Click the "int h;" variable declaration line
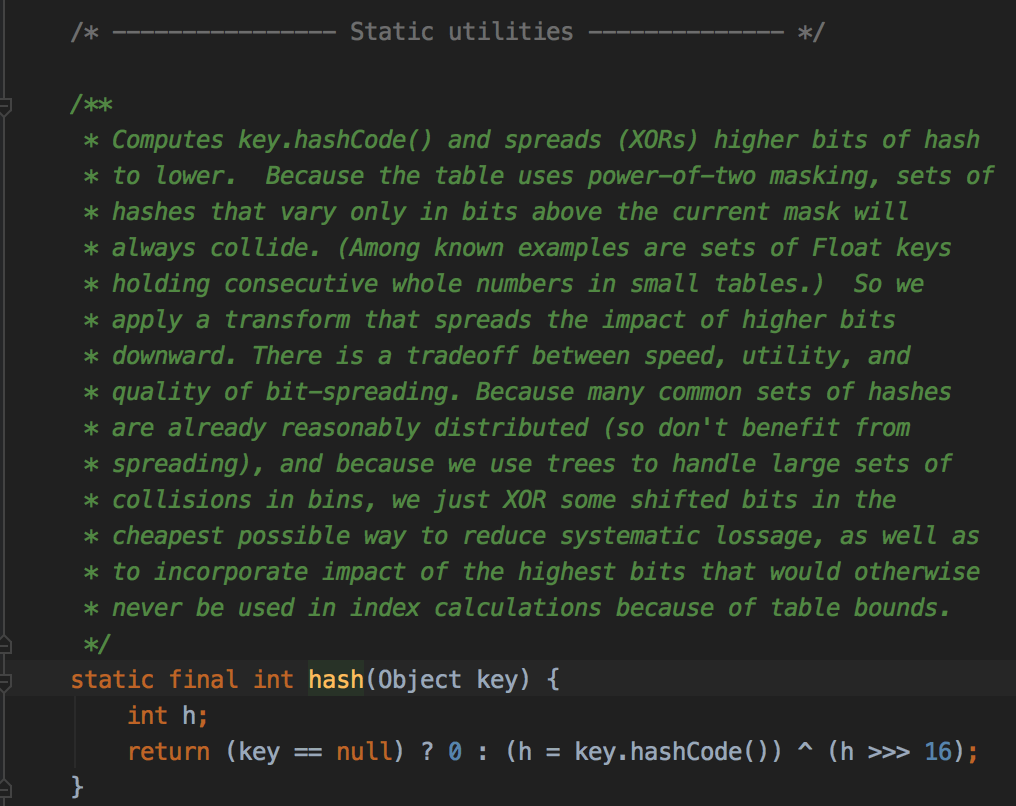1016x806 pixels. coord(167,716)
